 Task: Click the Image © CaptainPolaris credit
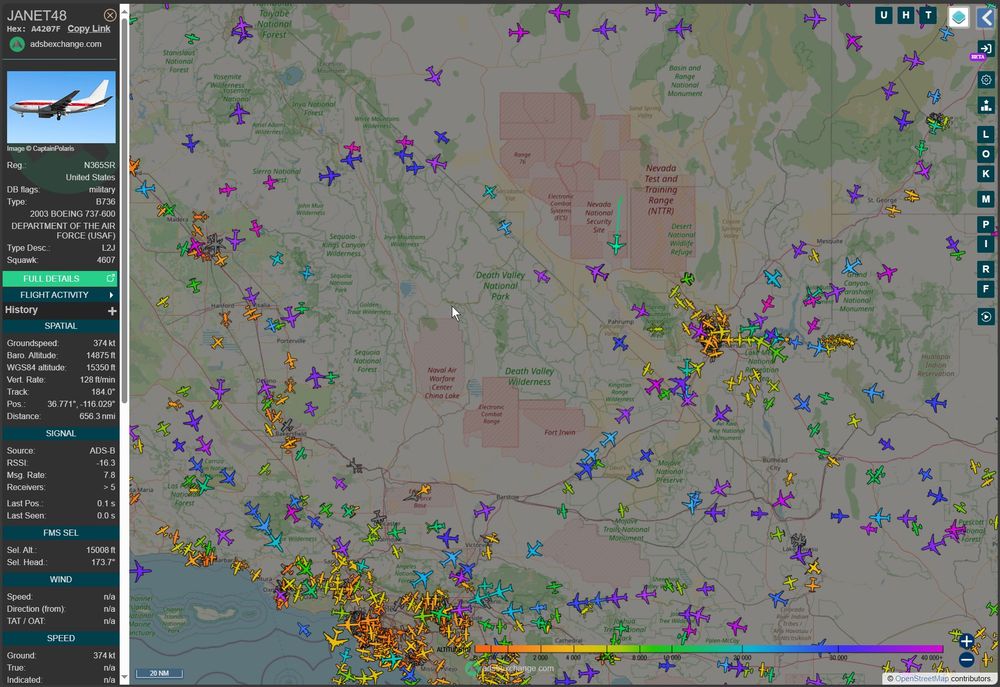pos(40,149)
